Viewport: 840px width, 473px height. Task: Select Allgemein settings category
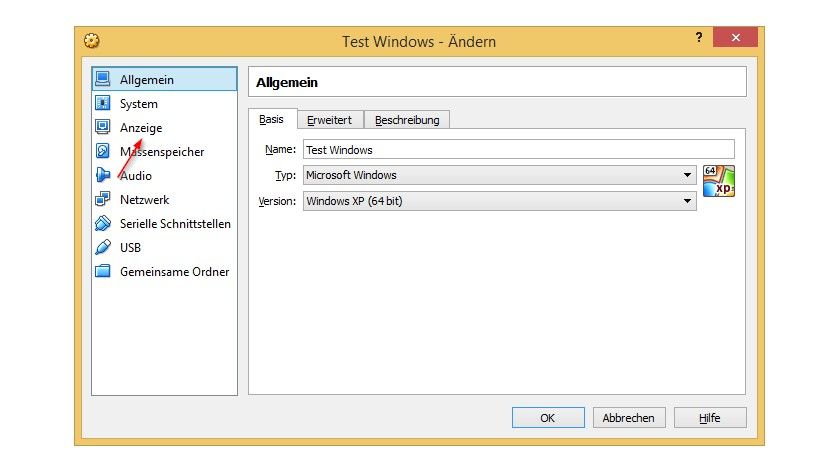pos(164,79)
